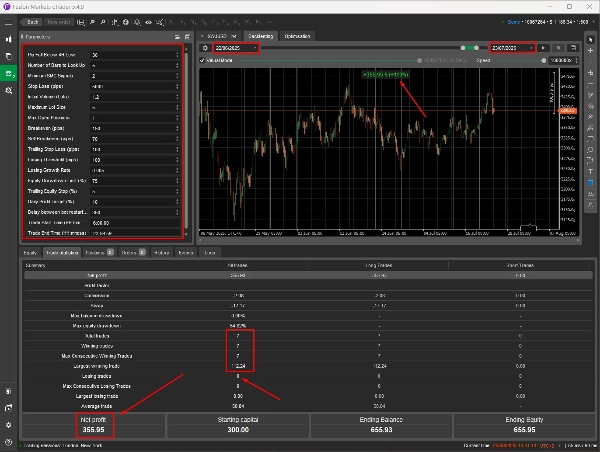Open the Trade section in the left sidebar
Screen dimensions: 600x452
pyautogui.click(x=8, y=39)
